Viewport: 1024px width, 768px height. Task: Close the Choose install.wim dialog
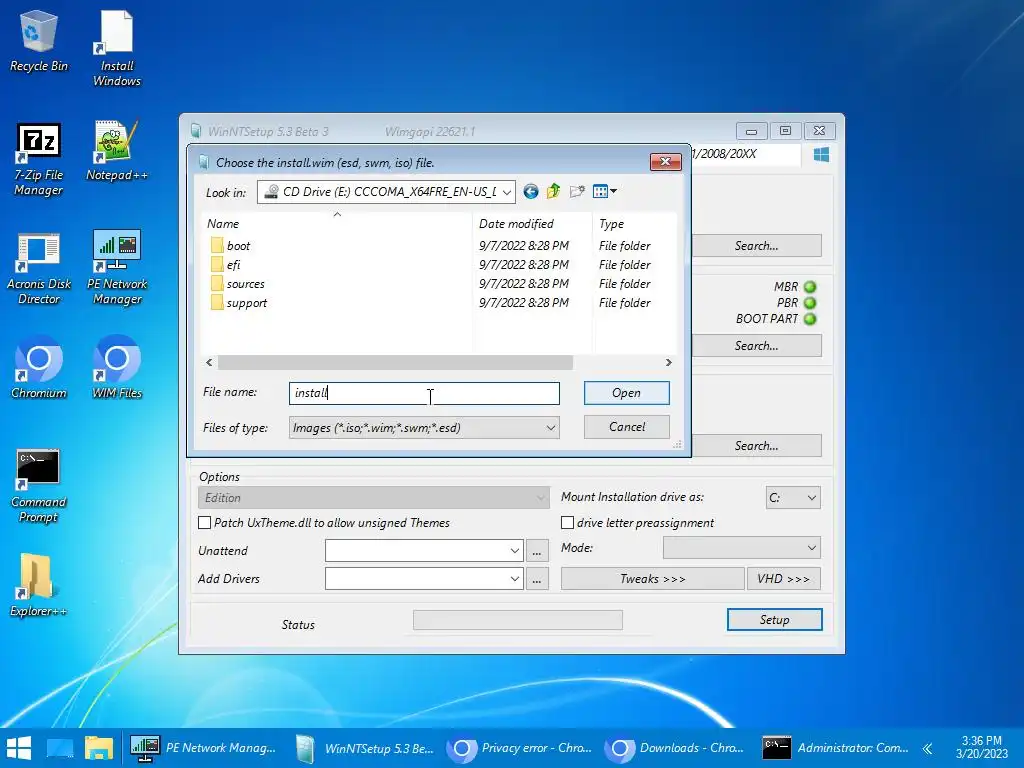665,161
